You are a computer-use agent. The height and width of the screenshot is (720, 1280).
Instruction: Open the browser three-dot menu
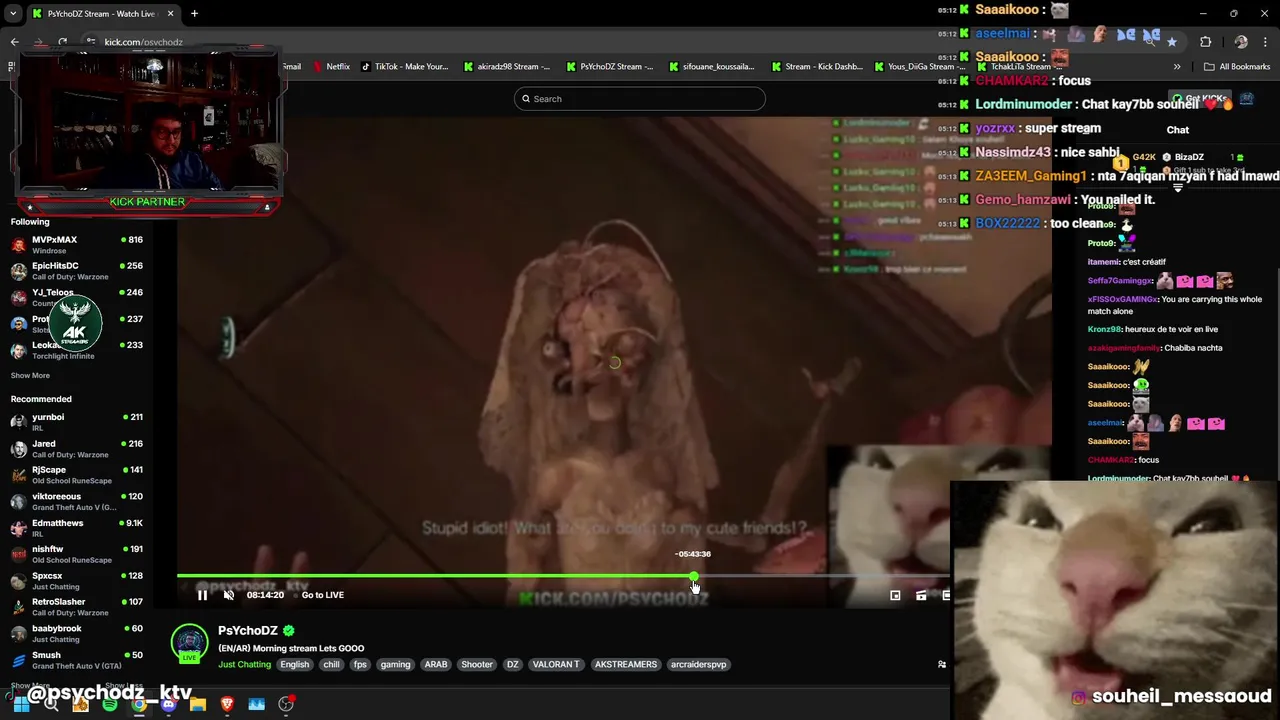(1266, 42)
